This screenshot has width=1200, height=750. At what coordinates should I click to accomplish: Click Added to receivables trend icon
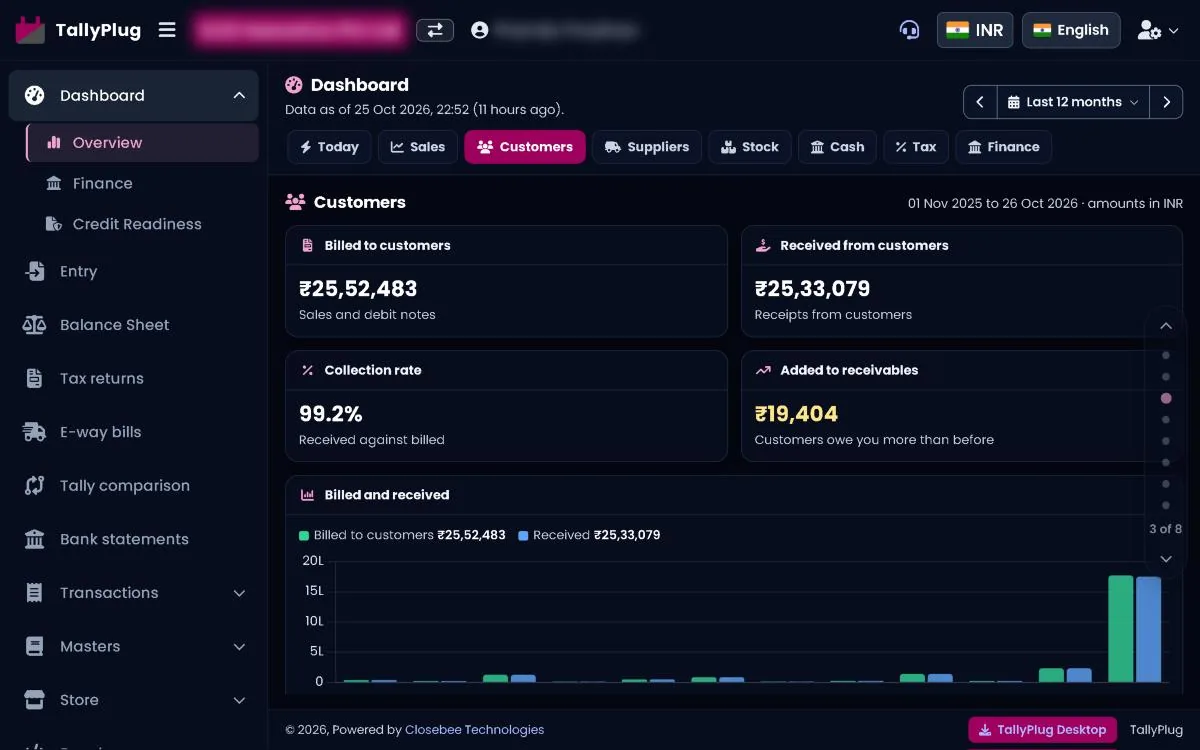click(x=763, y=370)
